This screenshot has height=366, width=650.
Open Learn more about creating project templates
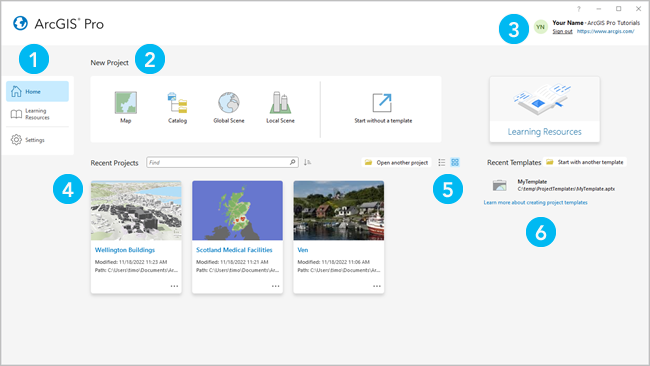(535, 203)
